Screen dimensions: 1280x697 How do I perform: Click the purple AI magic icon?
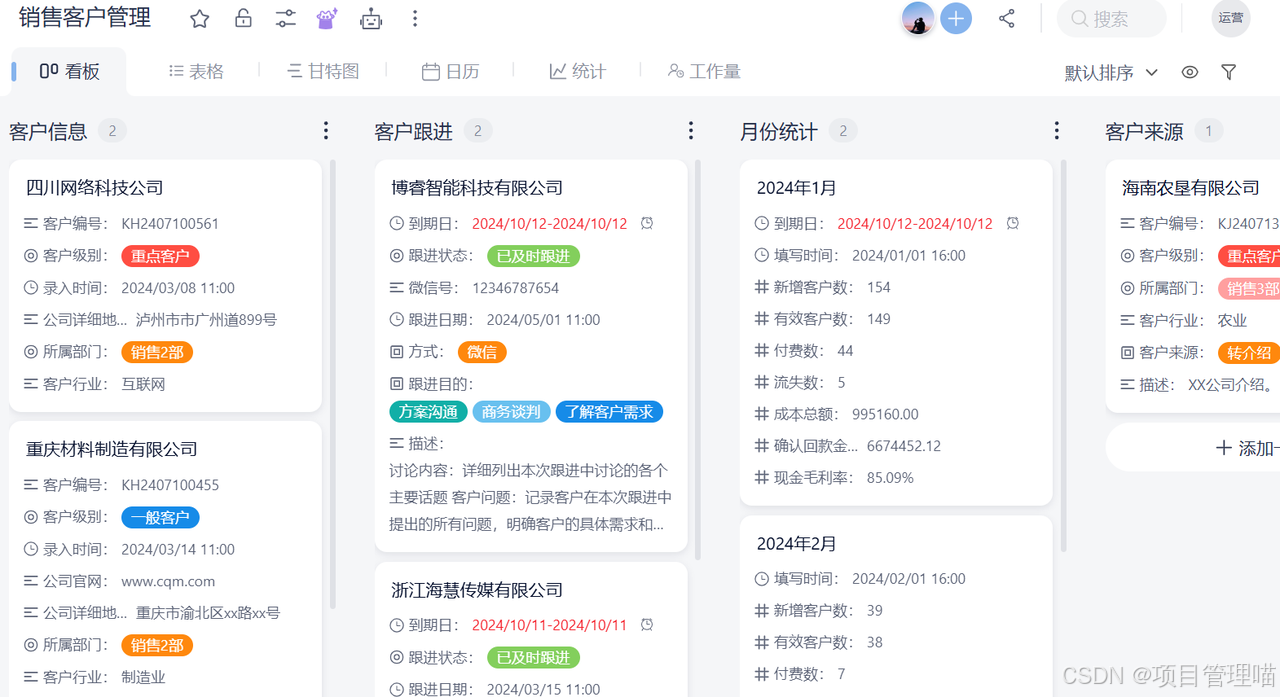click(x=327, y=18)
